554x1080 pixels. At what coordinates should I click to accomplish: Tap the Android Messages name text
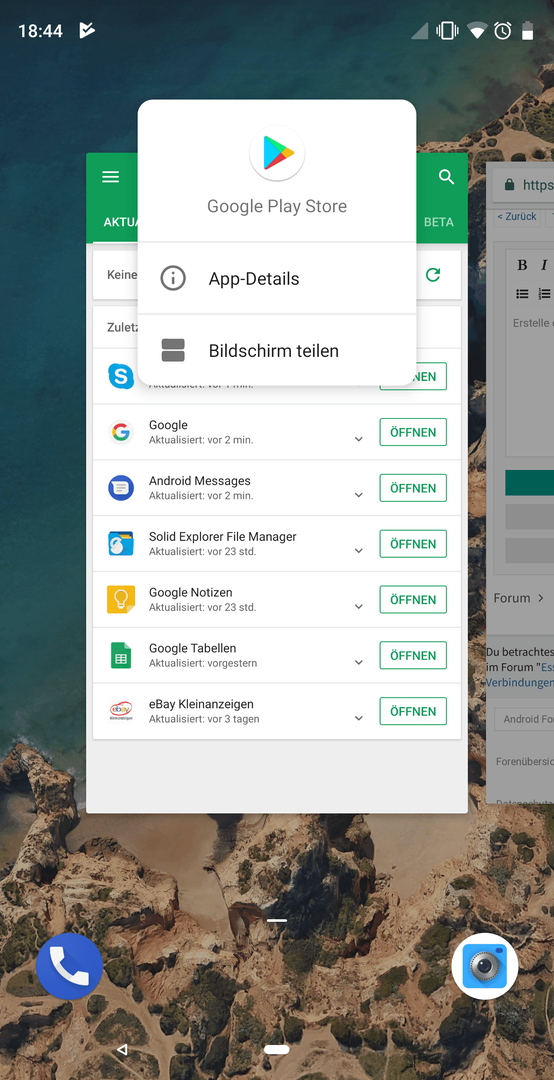200,481
